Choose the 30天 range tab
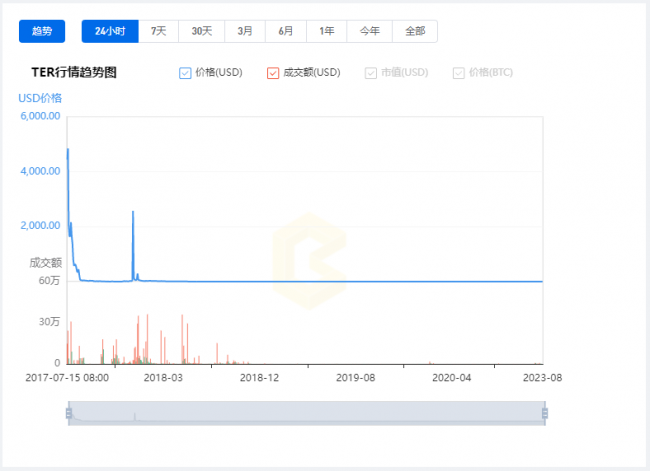The width and height of the screenshot is (650, 471). tap(201, 31)
